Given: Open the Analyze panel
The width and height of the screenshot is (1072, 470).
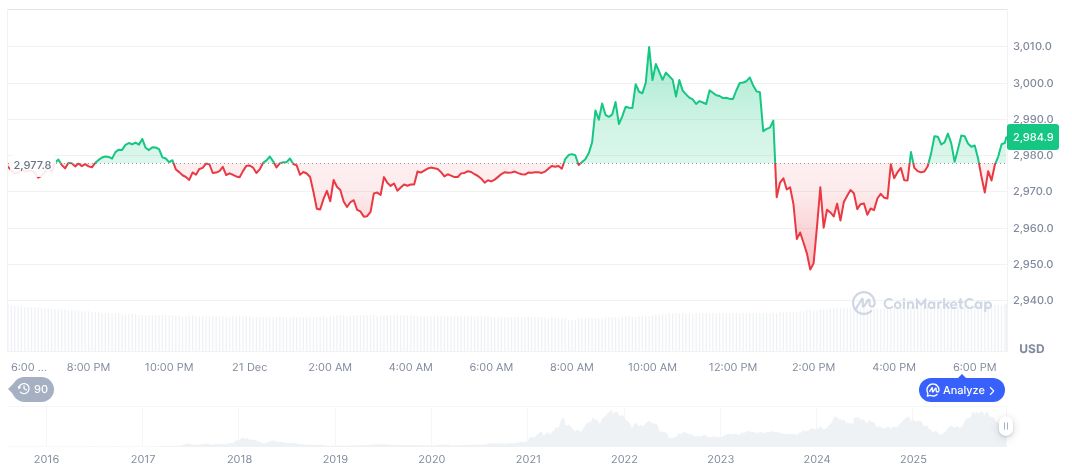Looking at the screenshot, I should pyautogui.click(x=962, y=390).
